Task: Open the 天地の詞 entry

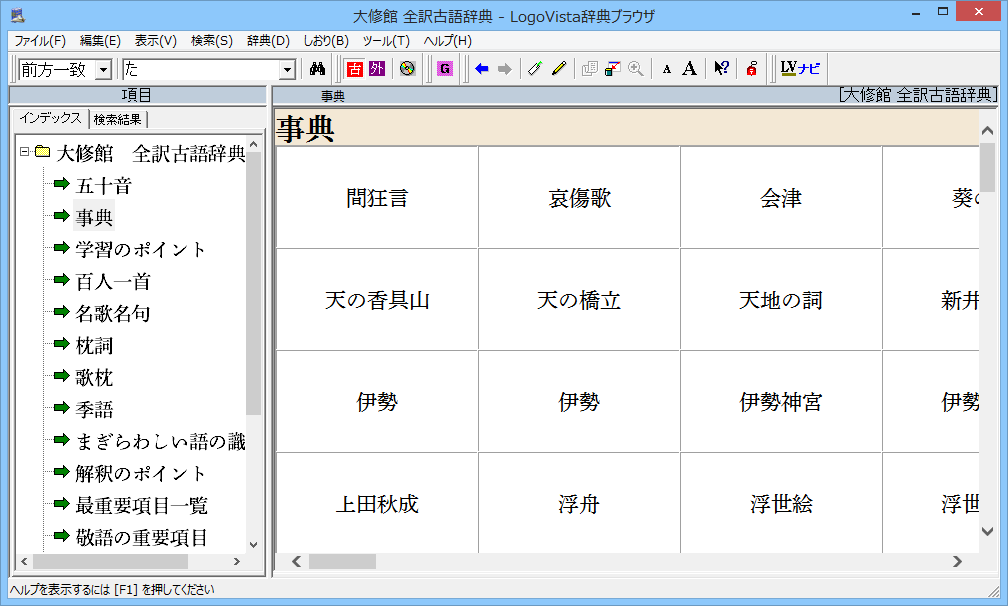Action: pos(781,300)
